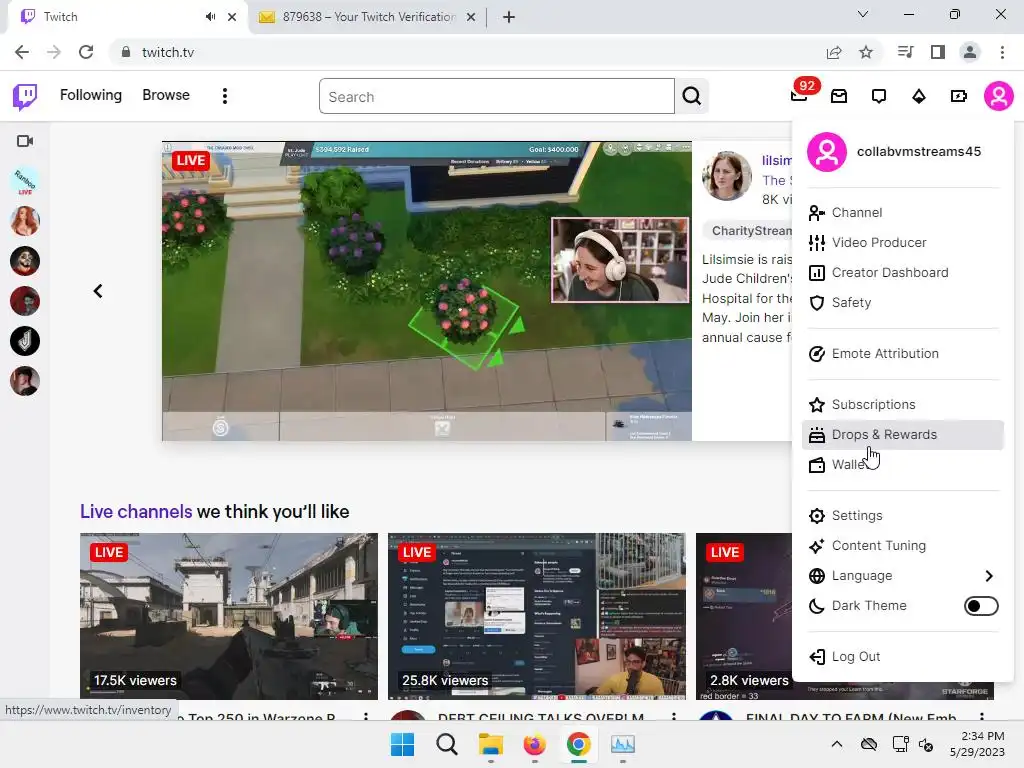This screenshot has height=768, width=1024.
Task: Open the Chrome profile icon
Action: click(970, 52)
